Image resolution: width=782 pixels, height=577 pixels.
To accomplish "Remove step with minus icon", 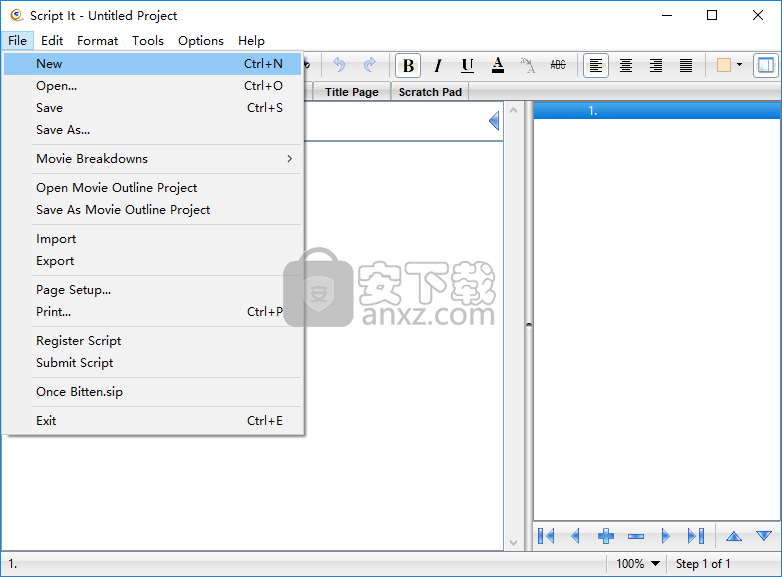I will pyautogui.click(x=635, y=536).
